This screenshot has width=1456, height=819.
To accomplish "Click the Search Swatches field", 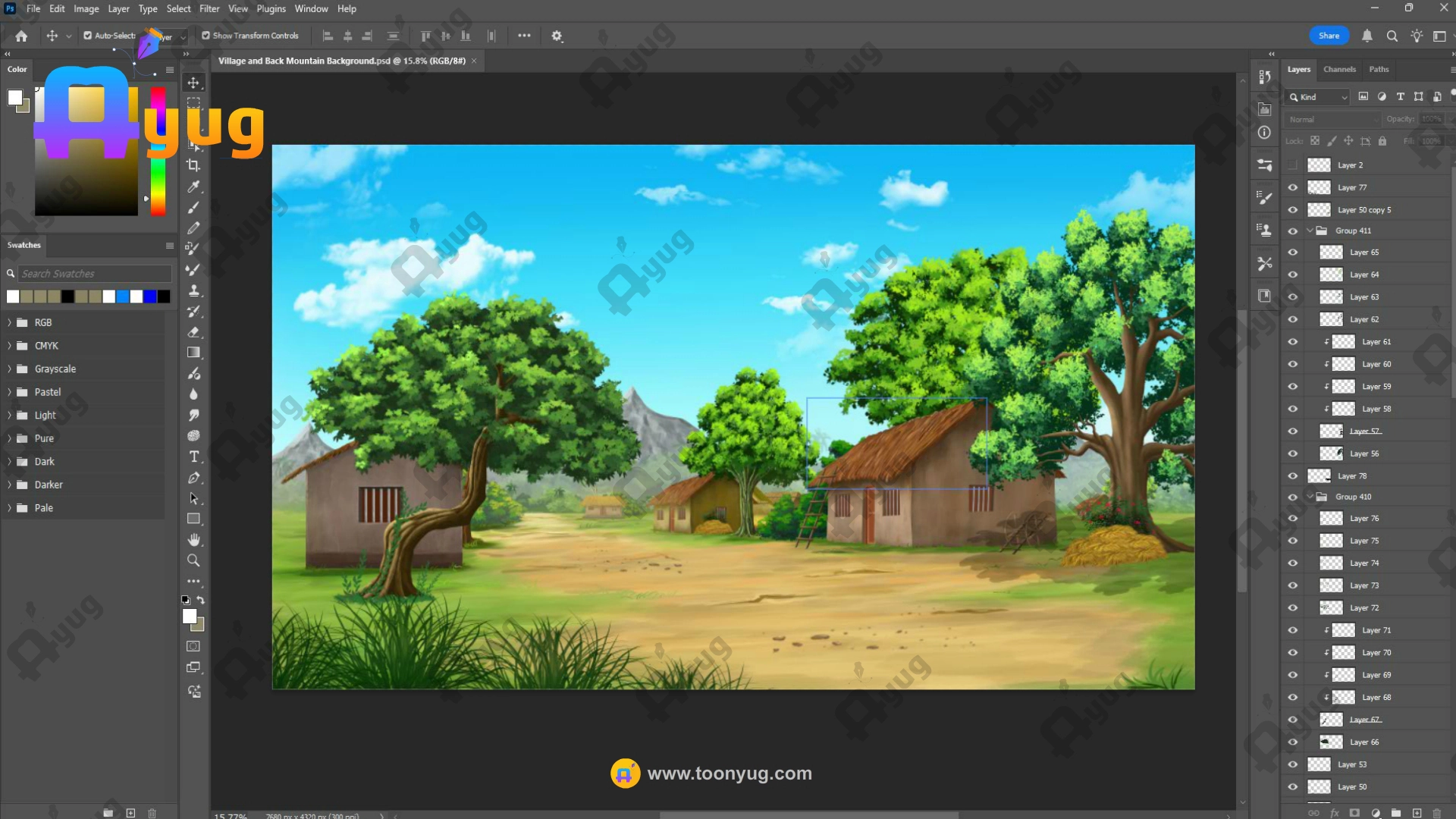I will point(94,274).
